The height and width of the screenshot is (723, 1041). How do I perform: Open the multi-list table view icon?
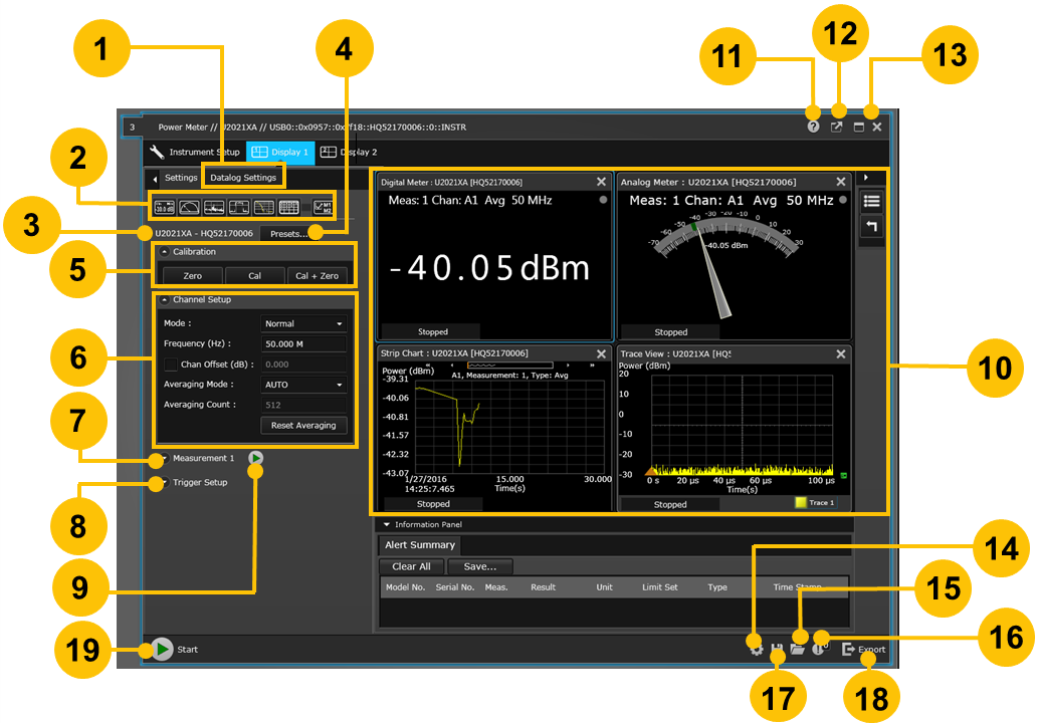pos(288,207)
